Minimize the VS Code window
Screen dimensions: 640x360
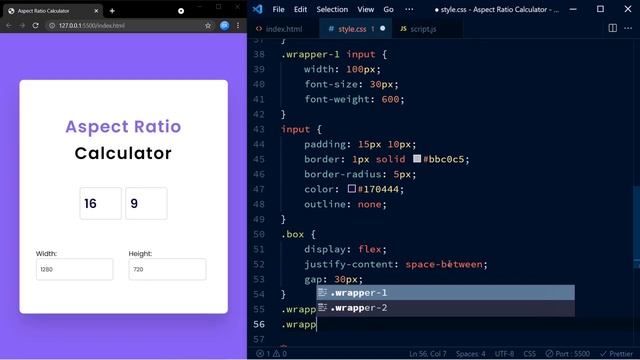[573, 9]
